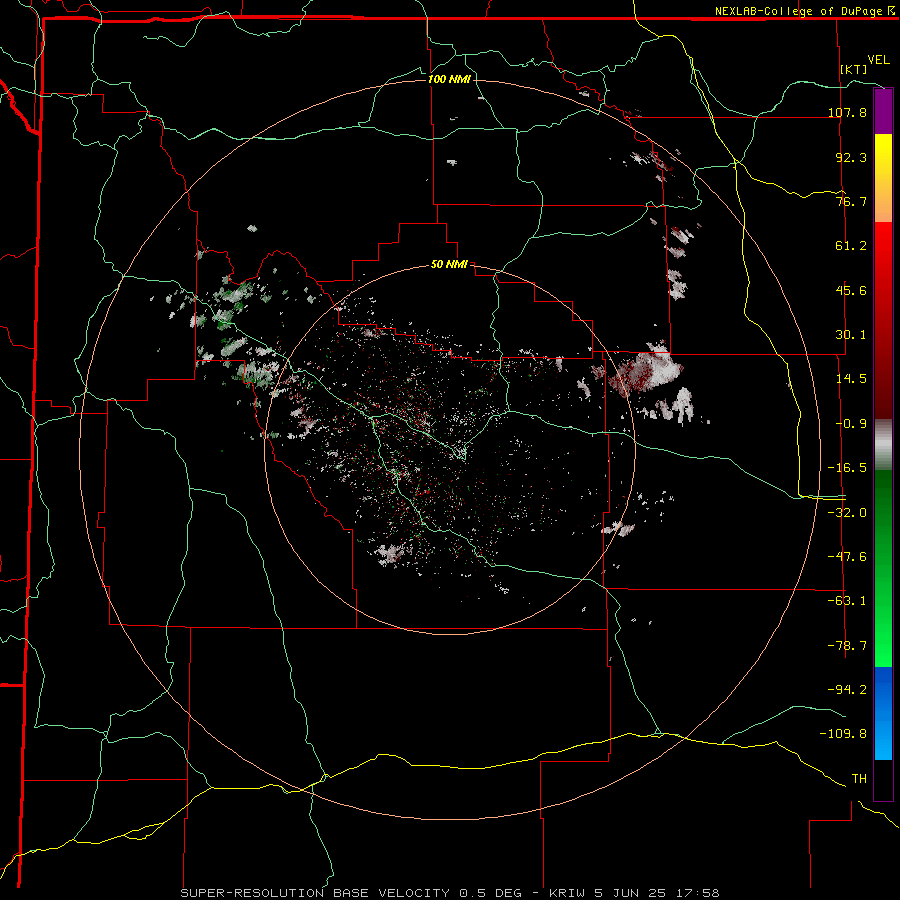The image size is (900, 900).
Task: Click the yellow segment of the color bar
Action: [x=883, y=178]
